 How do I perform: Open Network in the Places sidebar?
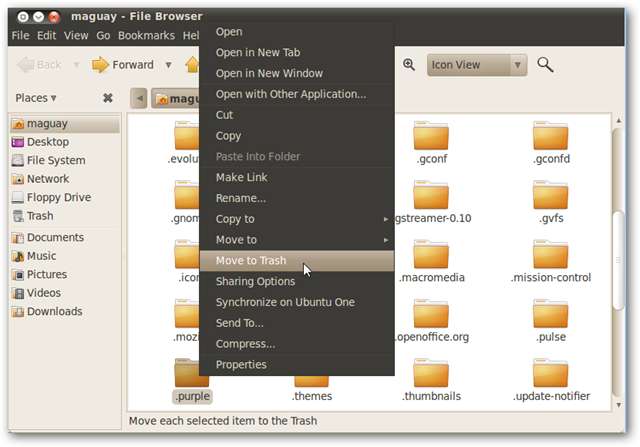pyautogui.click(x=64, y=179)
